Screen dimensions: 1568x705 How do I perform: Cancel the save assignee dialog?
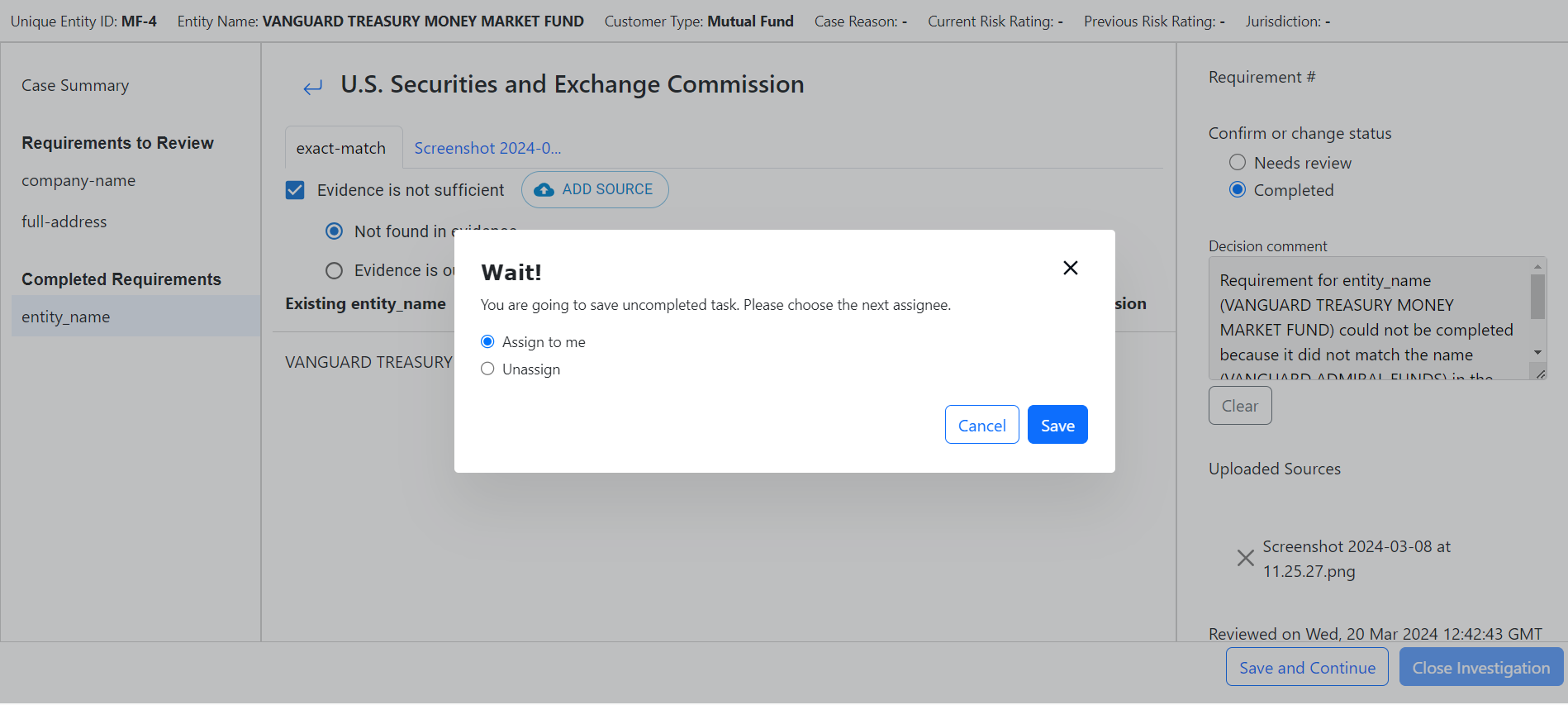coord(981,425)
